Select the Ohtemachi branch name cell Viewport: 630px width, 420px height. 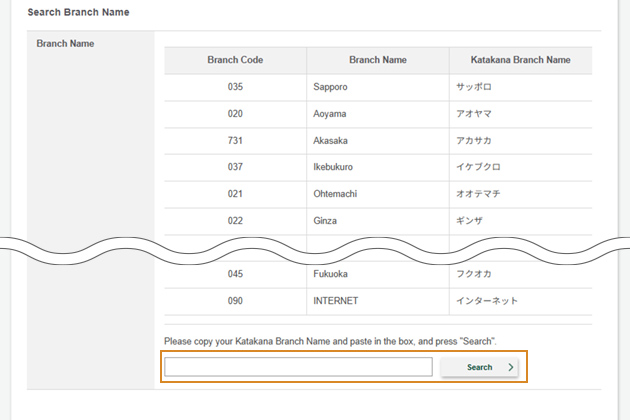coord(335,193)
